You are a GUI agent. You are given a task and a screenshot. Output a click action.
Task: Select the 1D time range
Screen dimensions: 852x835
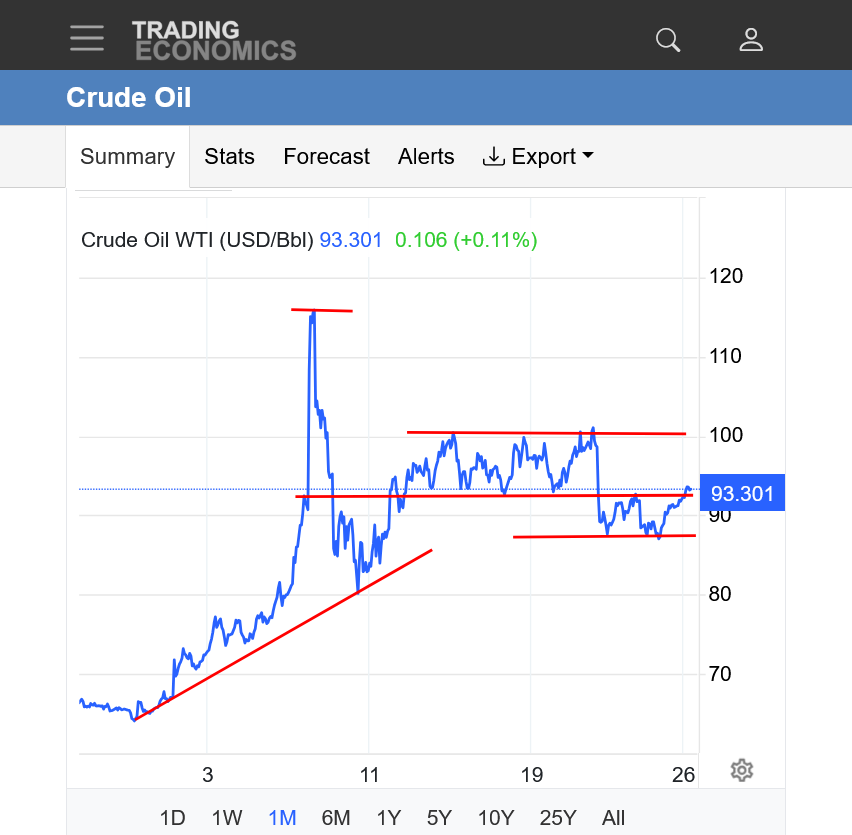172,818
